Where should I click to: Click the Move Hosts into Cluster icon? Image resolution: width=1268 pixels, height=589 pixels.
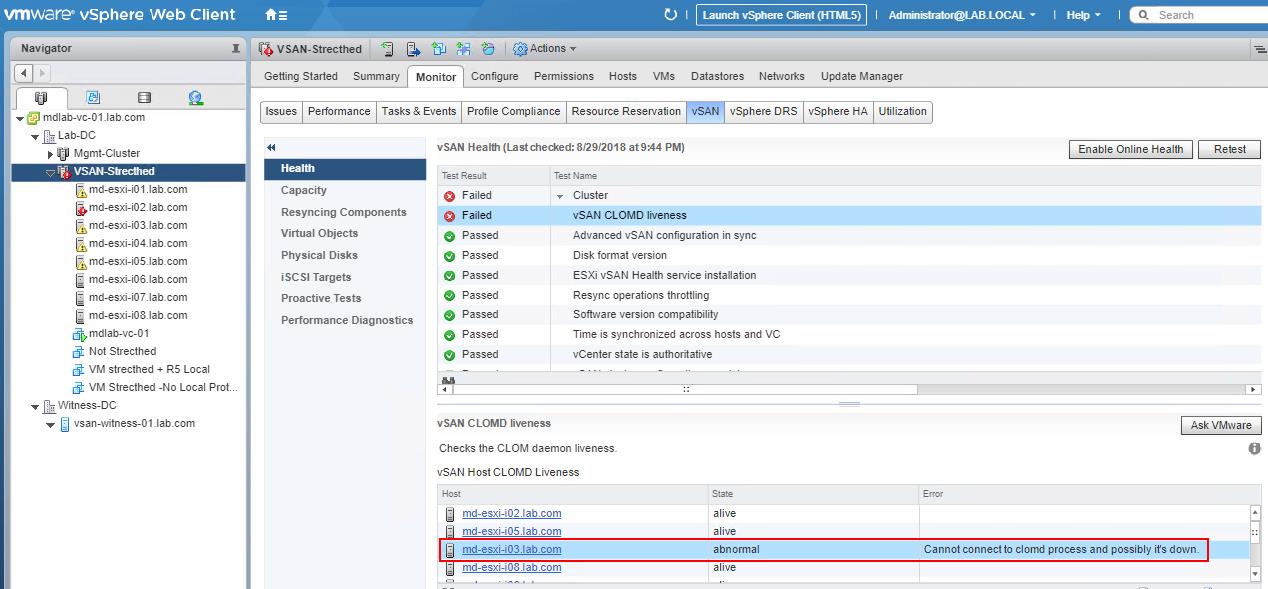tap(413, 48)
